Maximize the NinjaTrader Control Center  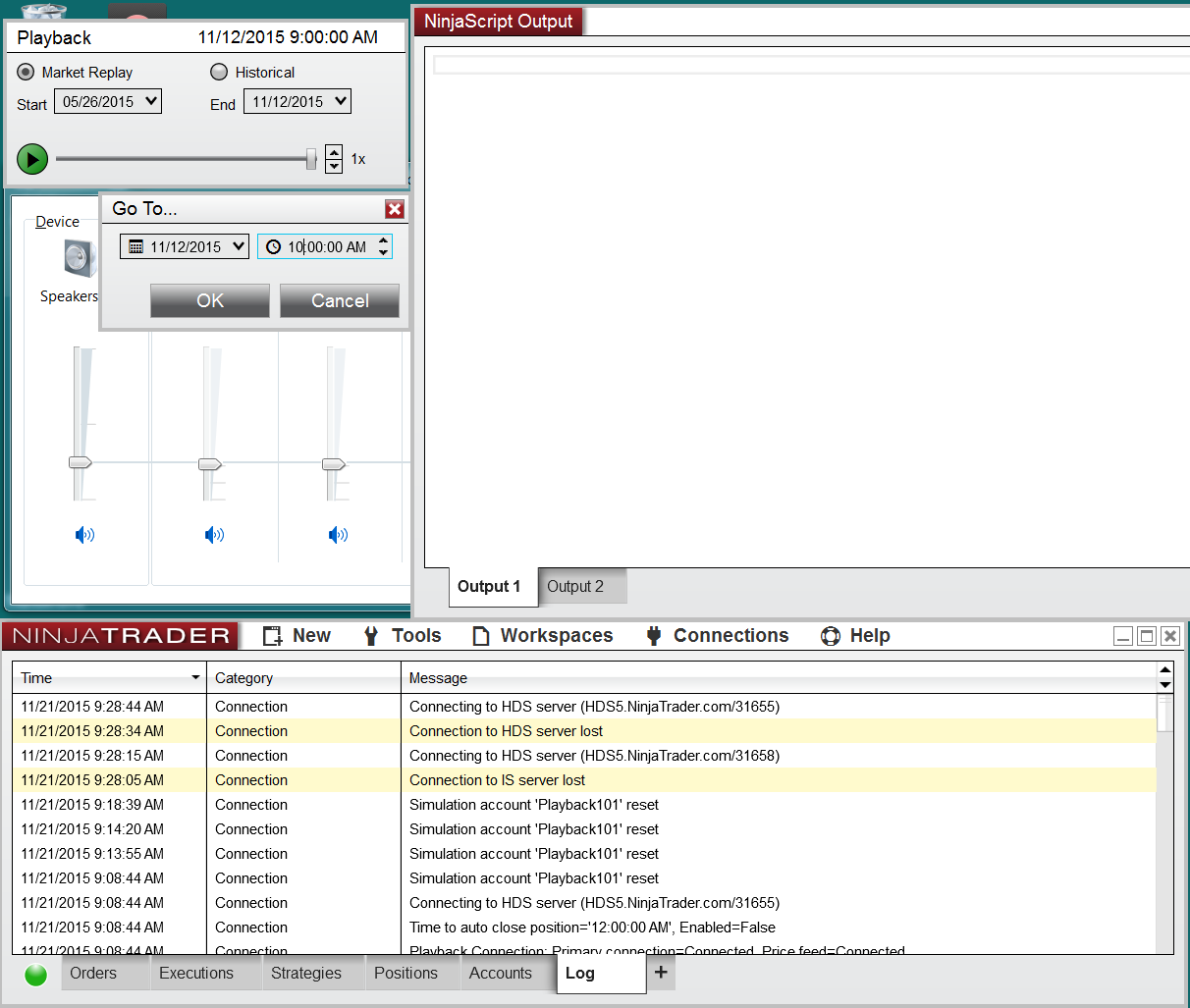[x=1146, y=636]
